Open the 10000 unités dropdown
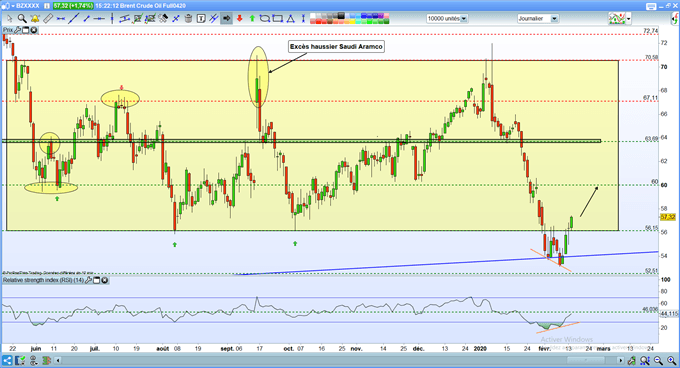This screenshot has height=368, width=680. point(464,19)
